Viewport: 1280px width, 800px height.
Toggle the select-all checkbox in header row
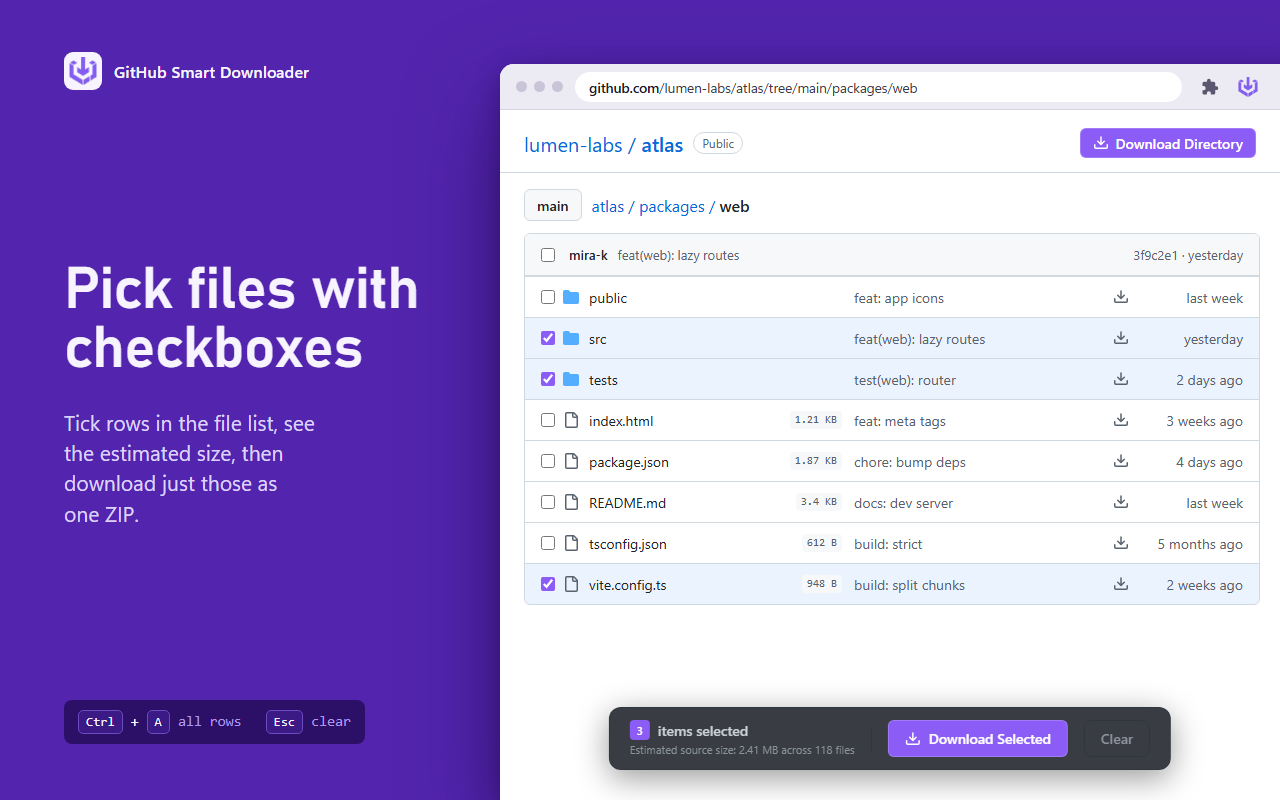(x=548, y=255)
